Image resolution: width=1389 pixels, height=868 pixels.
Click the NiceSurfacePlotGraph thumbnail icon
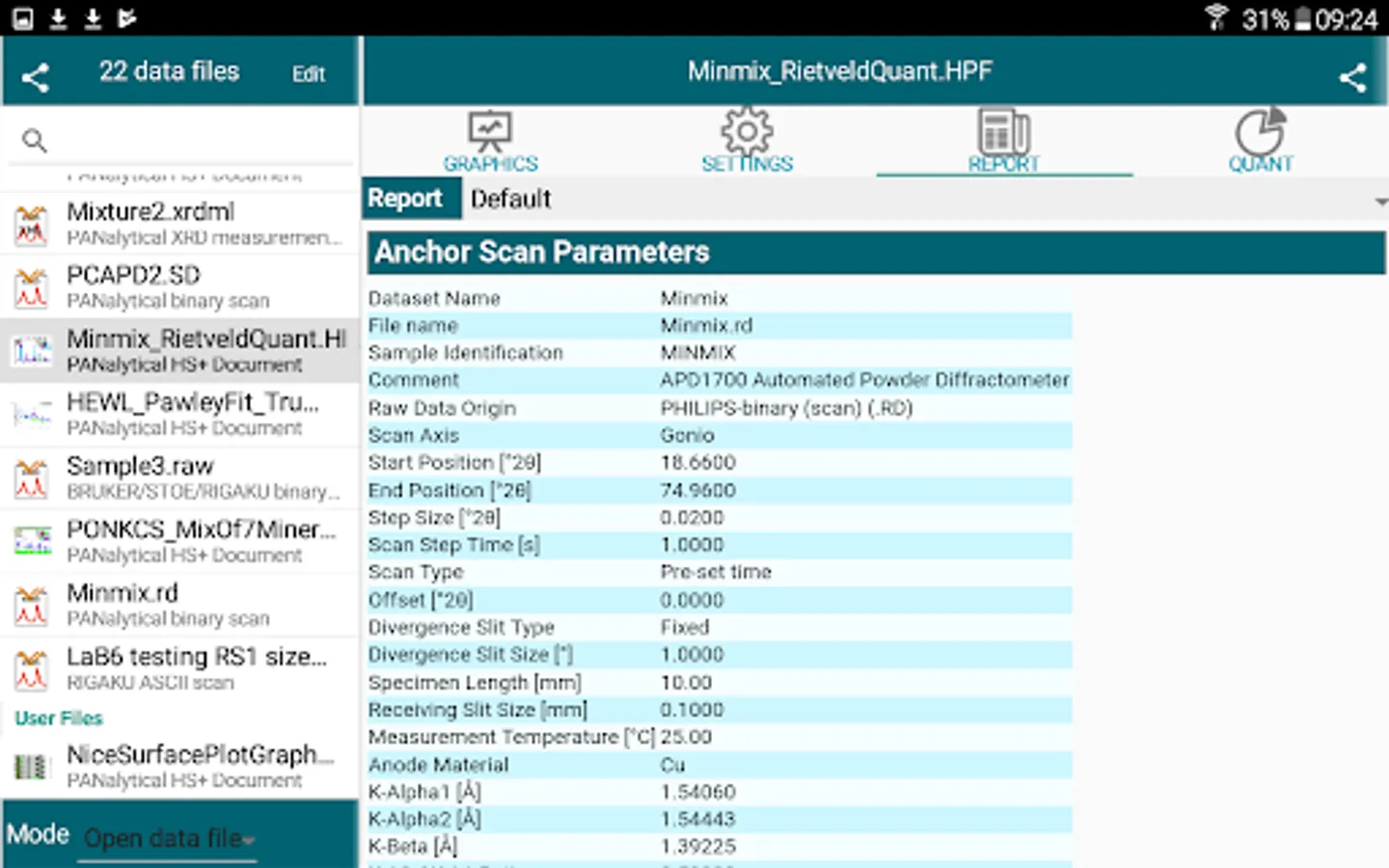(31, 768)
